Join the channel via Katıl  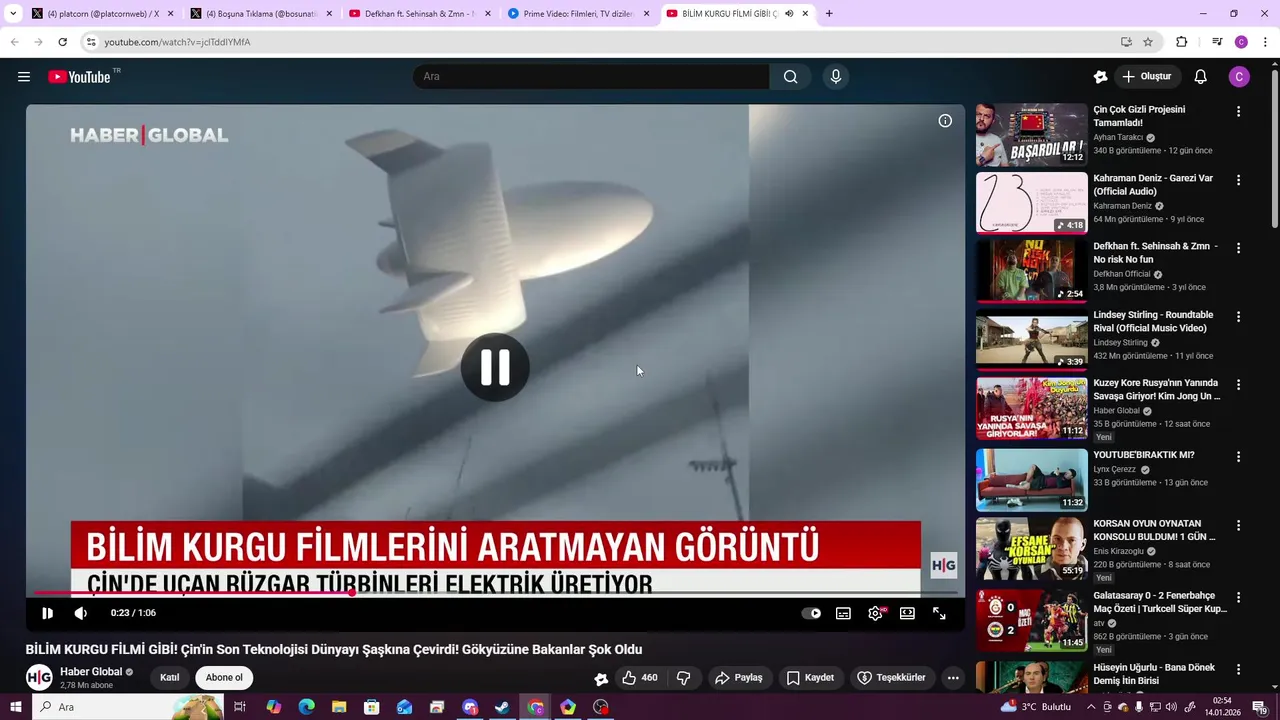coord(170,678)
